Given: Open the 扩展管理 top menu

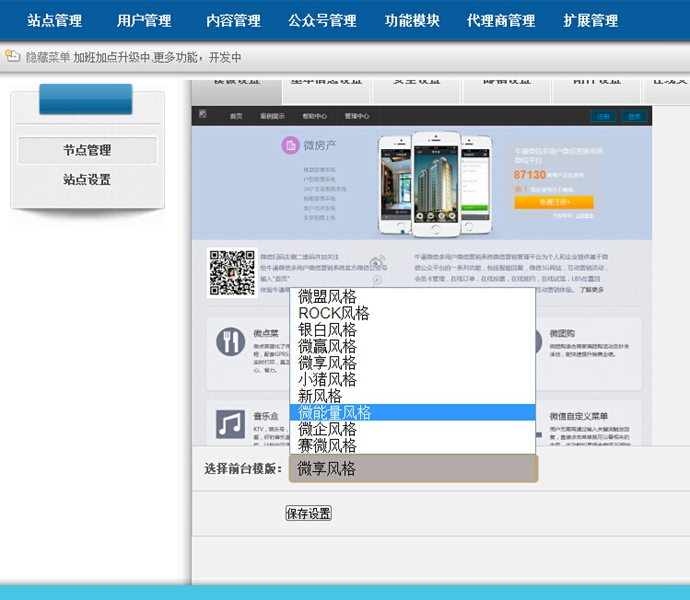Looking at the screenshot, I should (591, 21).
